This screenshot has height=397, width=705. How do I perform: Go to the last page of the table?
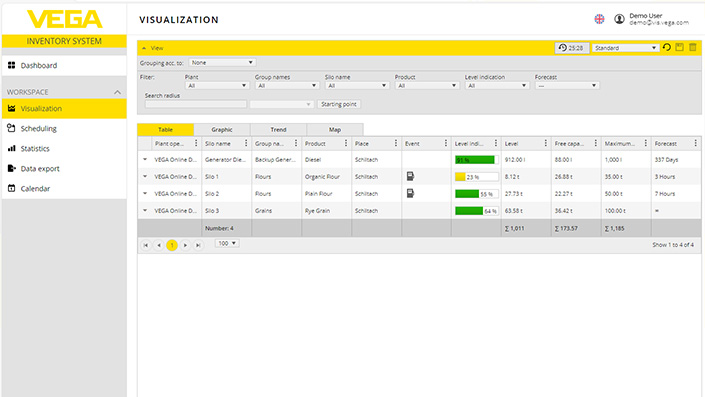point(198,245)
